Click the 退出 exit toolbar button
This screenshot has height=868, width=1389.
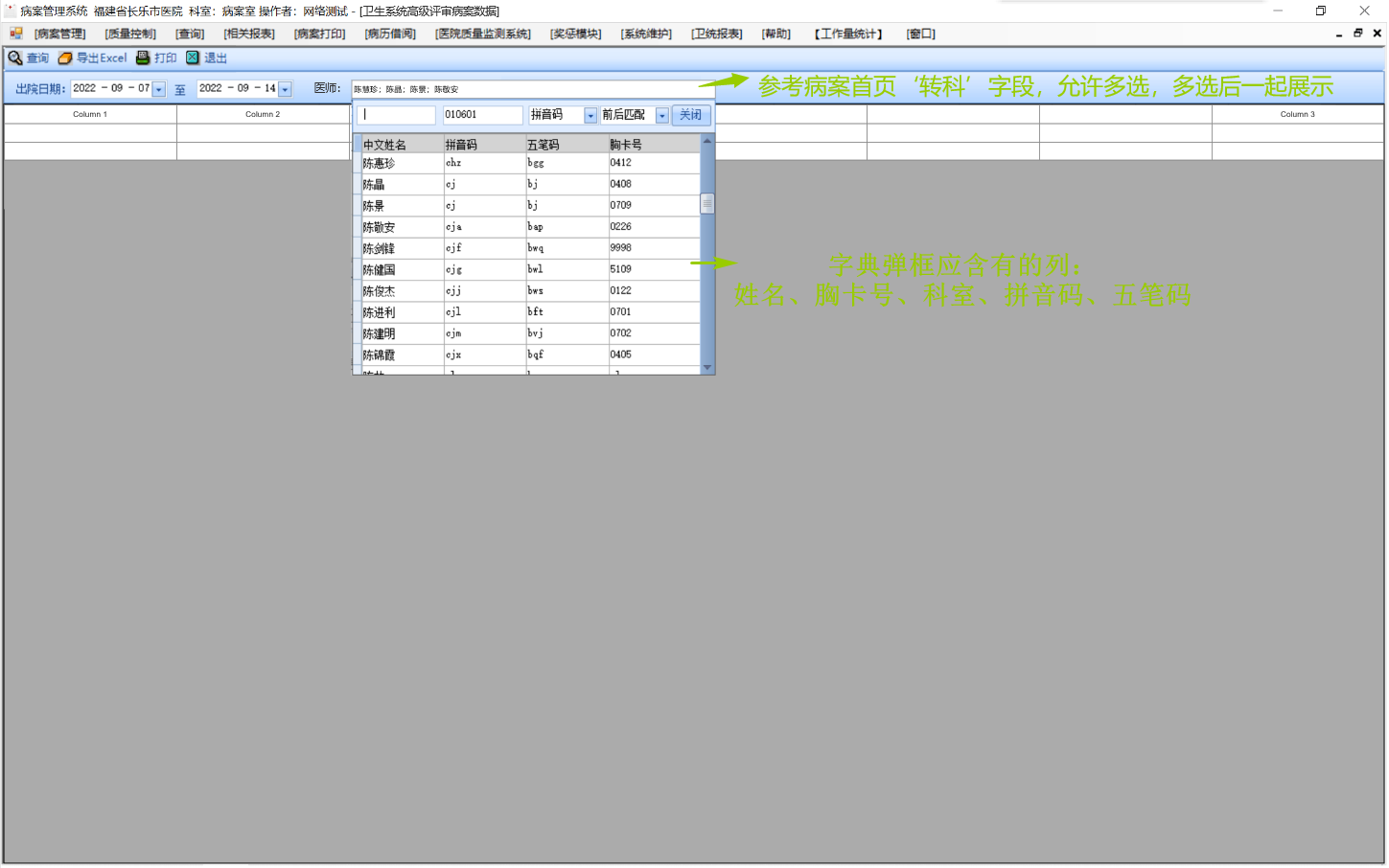click(x=206, y=58)
